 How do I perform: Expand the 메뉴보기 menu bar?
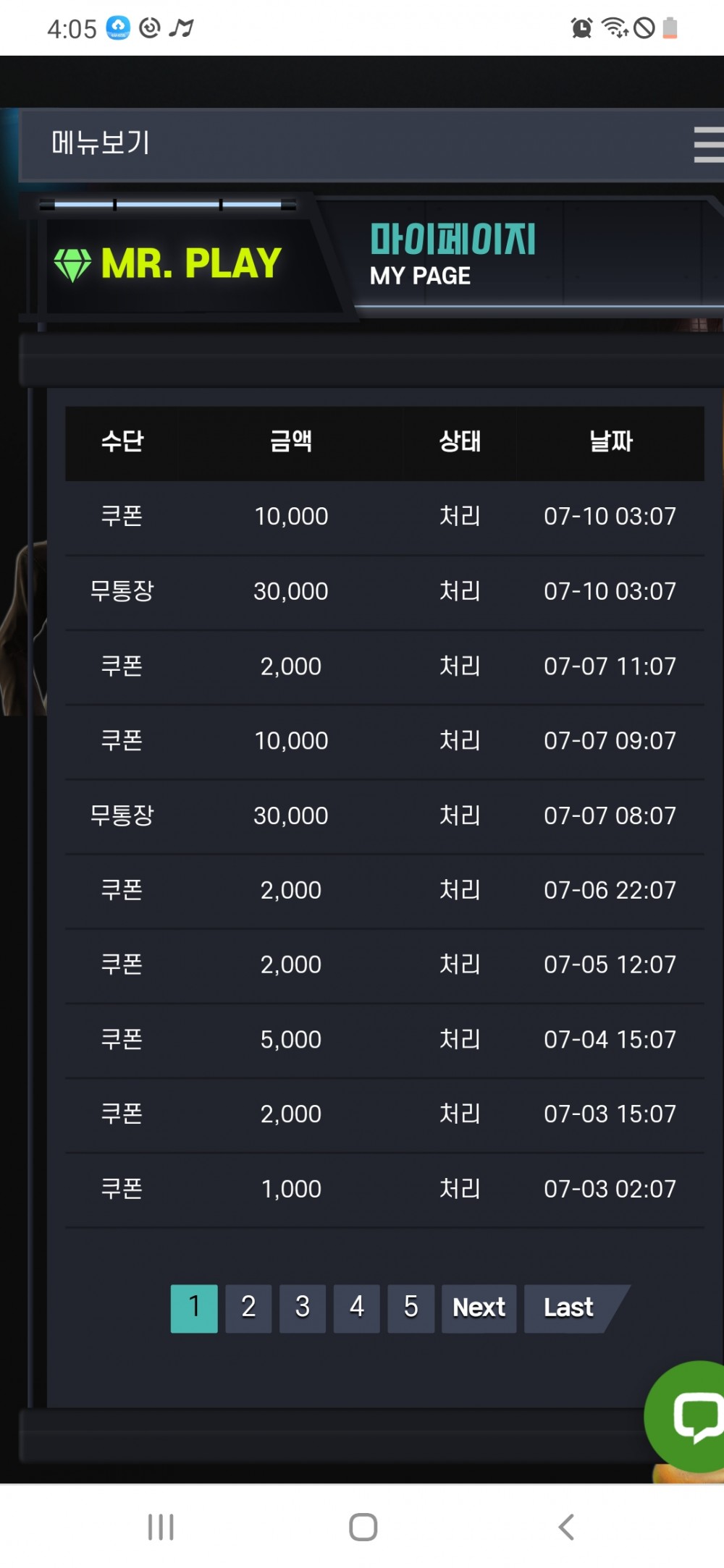click(x=371, y=144)
